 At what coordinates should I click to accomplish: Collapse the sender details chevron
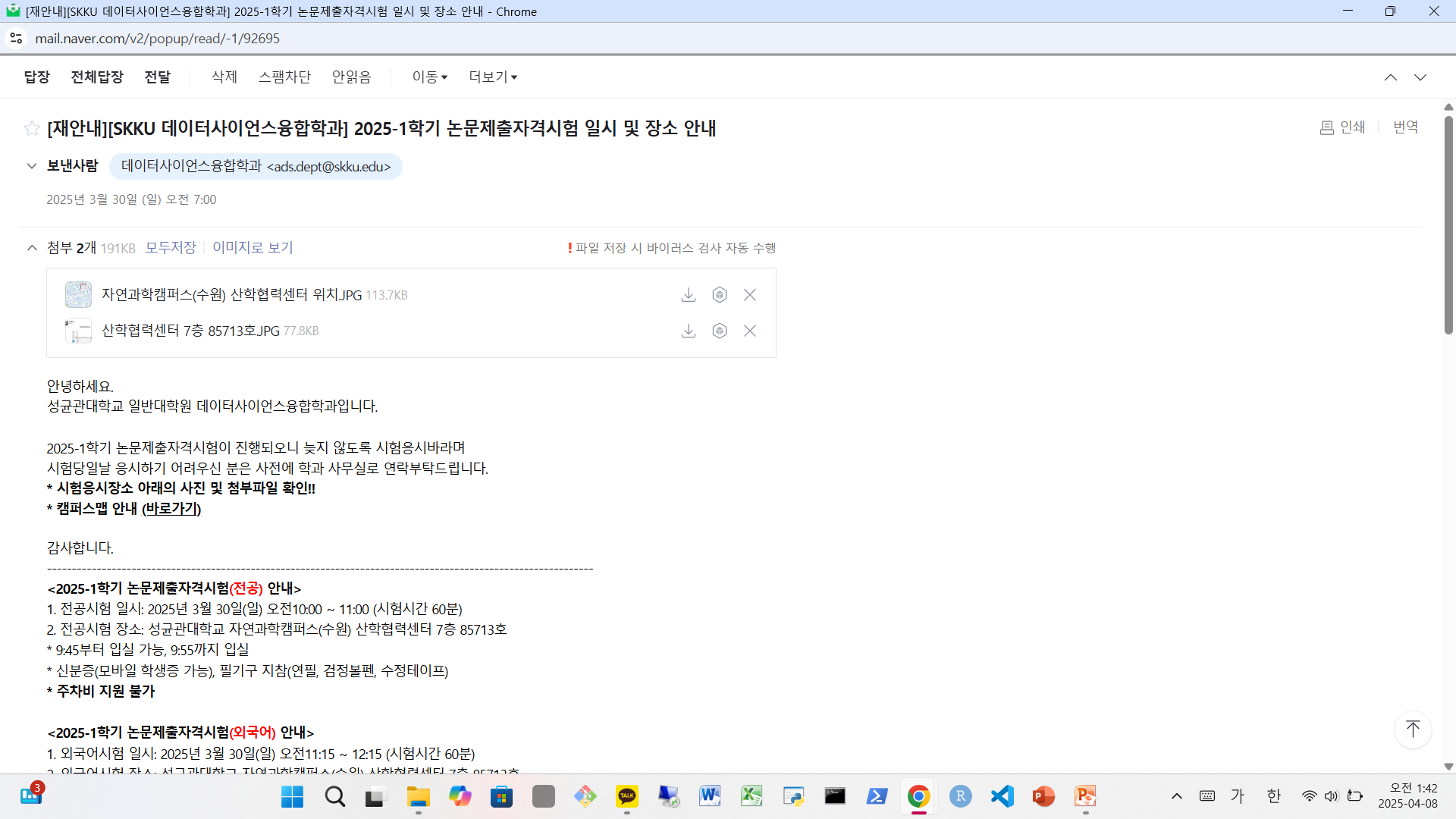(32, 166)
